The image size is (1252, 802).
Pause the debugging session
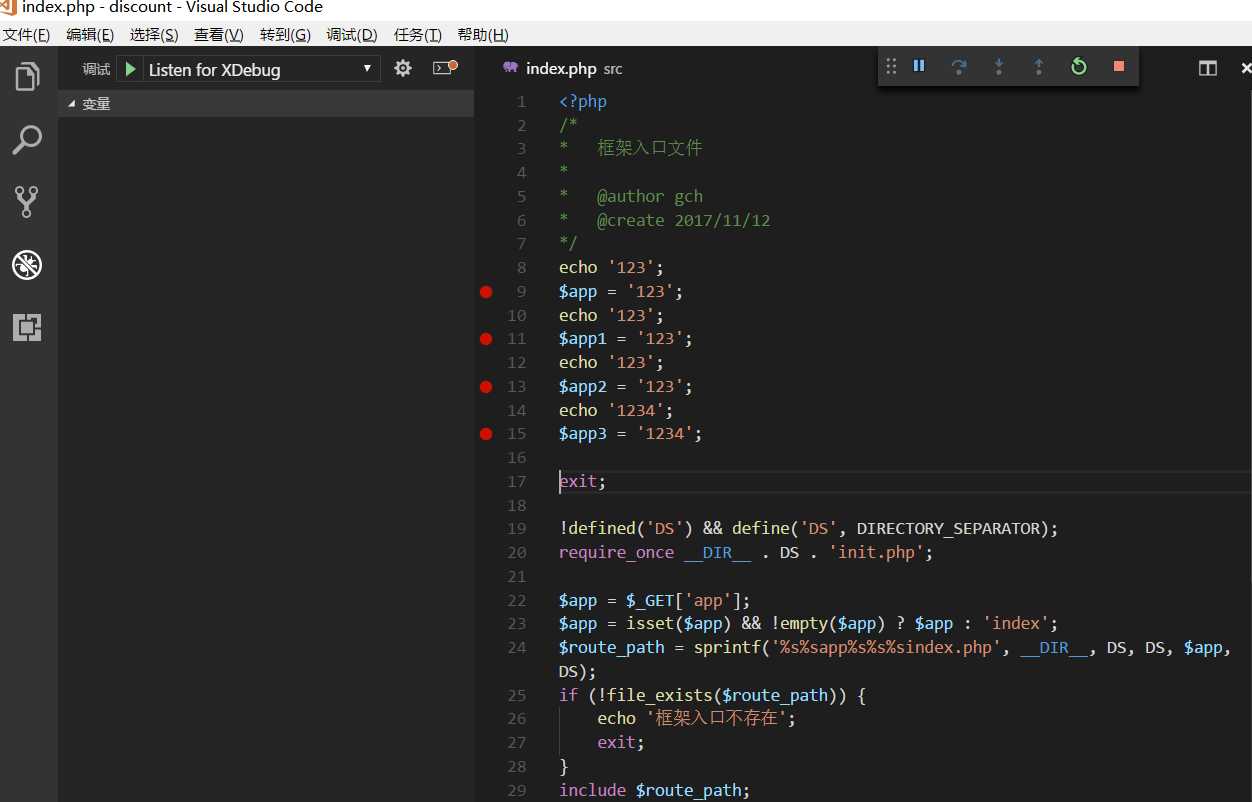(x=919, y=67)
